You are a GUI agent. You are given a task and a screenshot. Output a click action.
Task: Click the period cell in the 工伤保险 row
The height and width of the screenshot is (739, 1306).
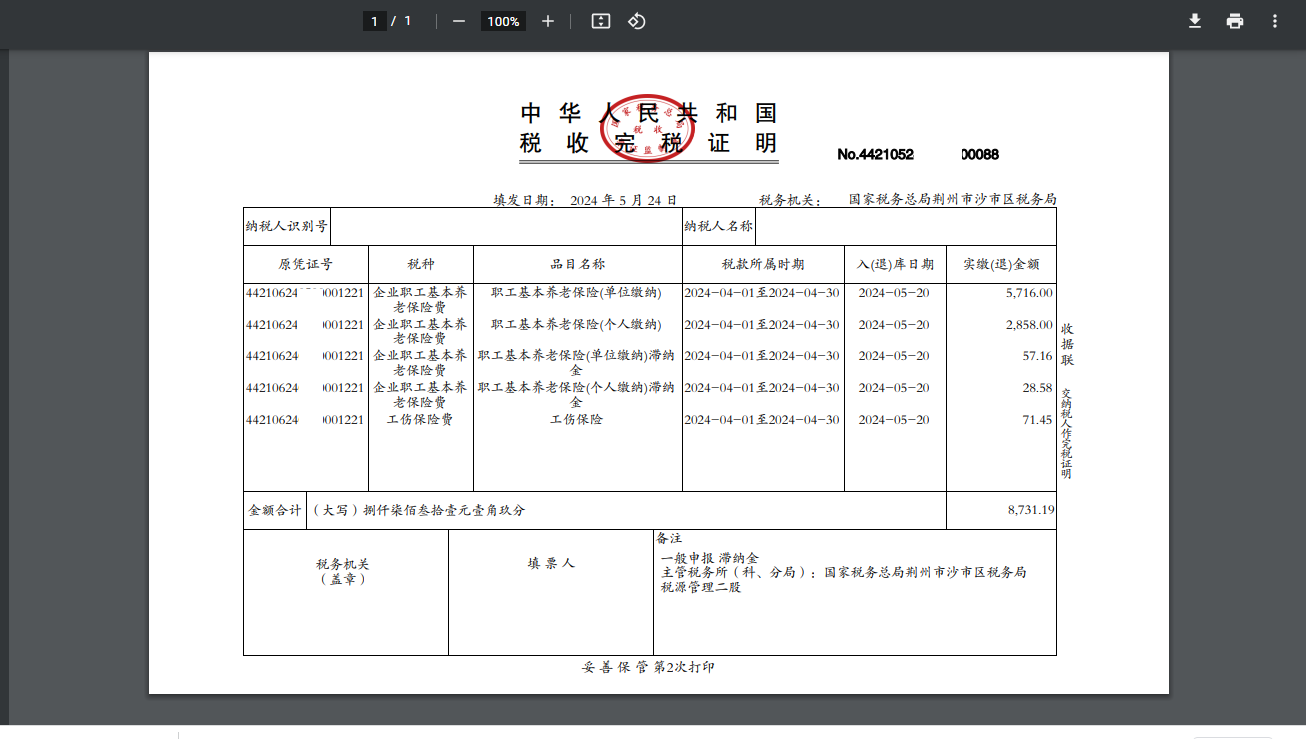(x=762, y=420)
